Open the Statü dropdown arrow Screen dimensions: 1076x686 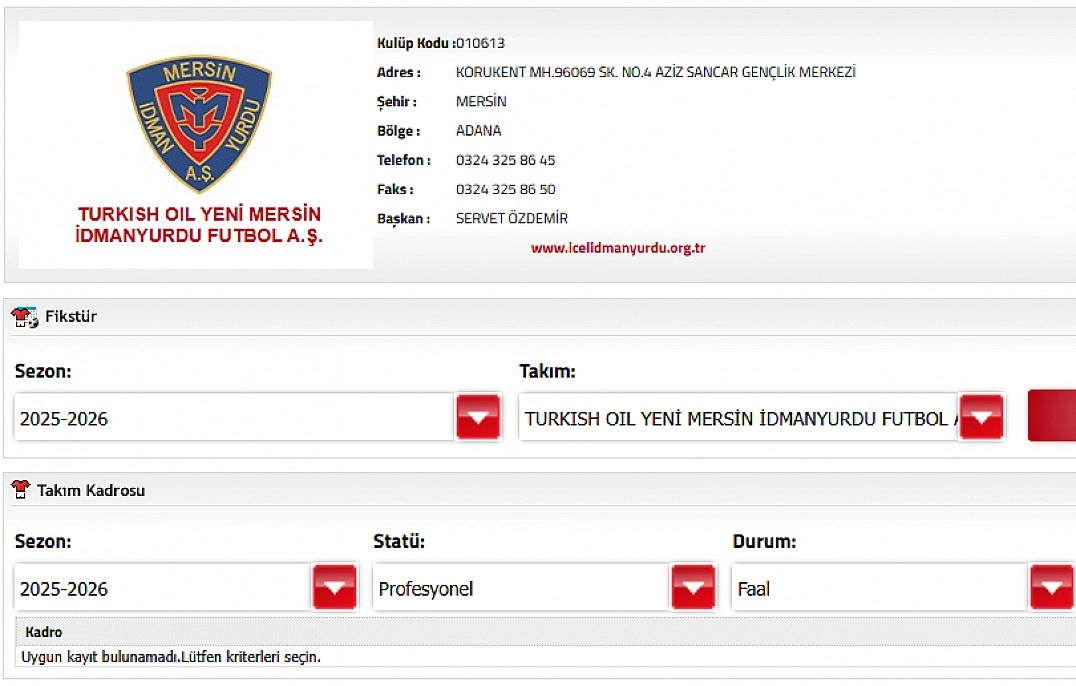pos(694,587)
